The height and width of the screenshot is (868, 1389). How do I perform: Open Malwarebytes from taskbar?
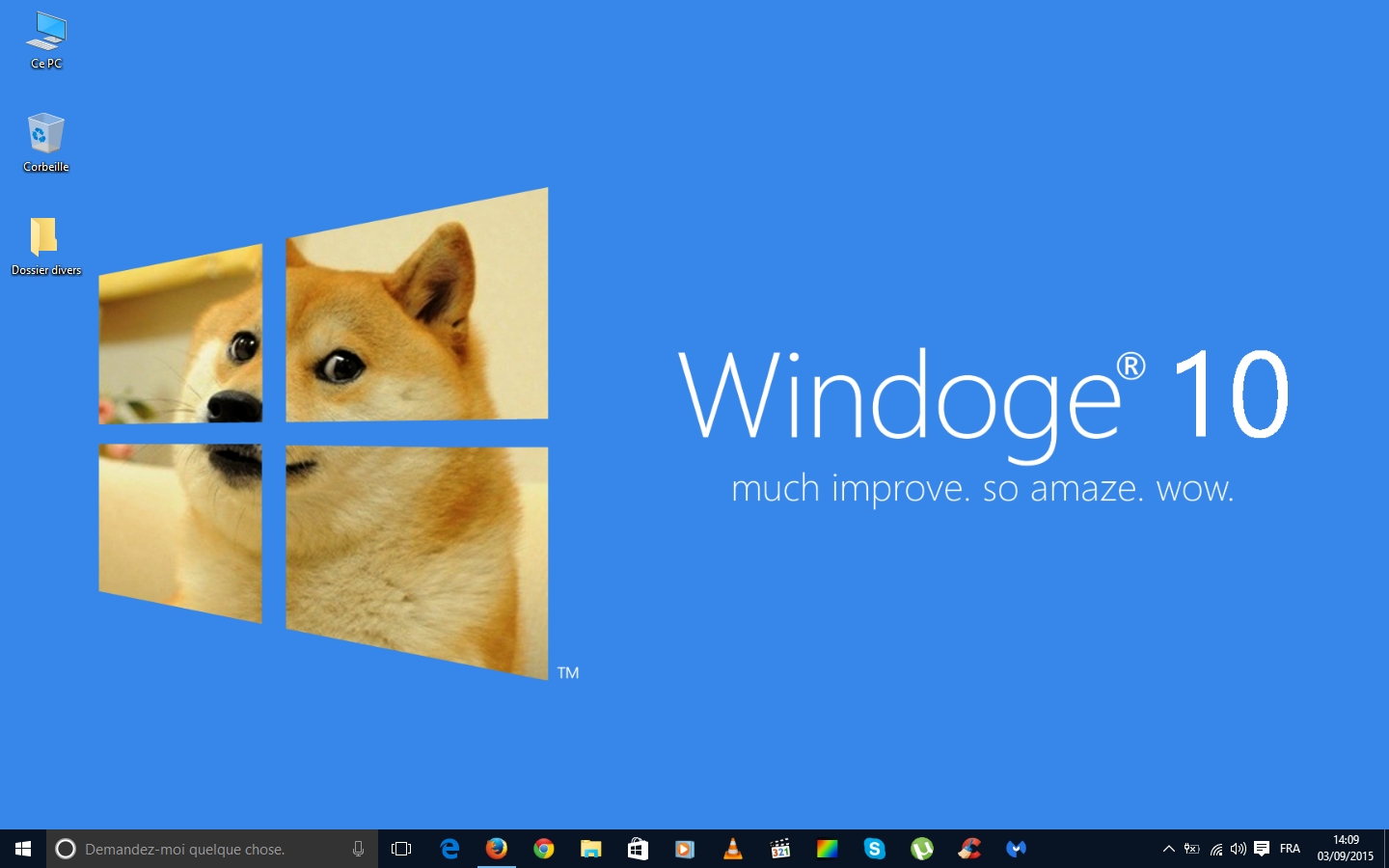pyautogui.click(x=1016, y=849)
